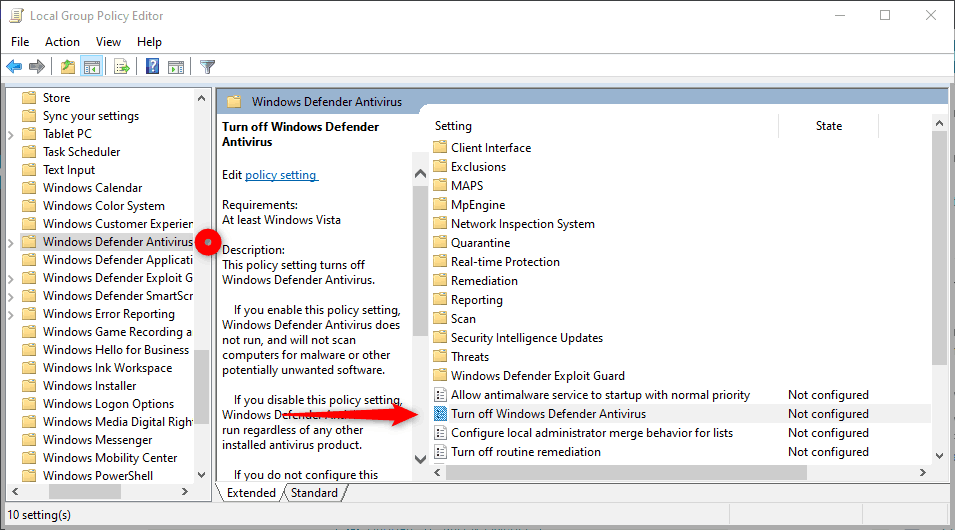
Task: Expand the Windows Defender Exploit Guard tree node
Action: click(x=10, y=278)
